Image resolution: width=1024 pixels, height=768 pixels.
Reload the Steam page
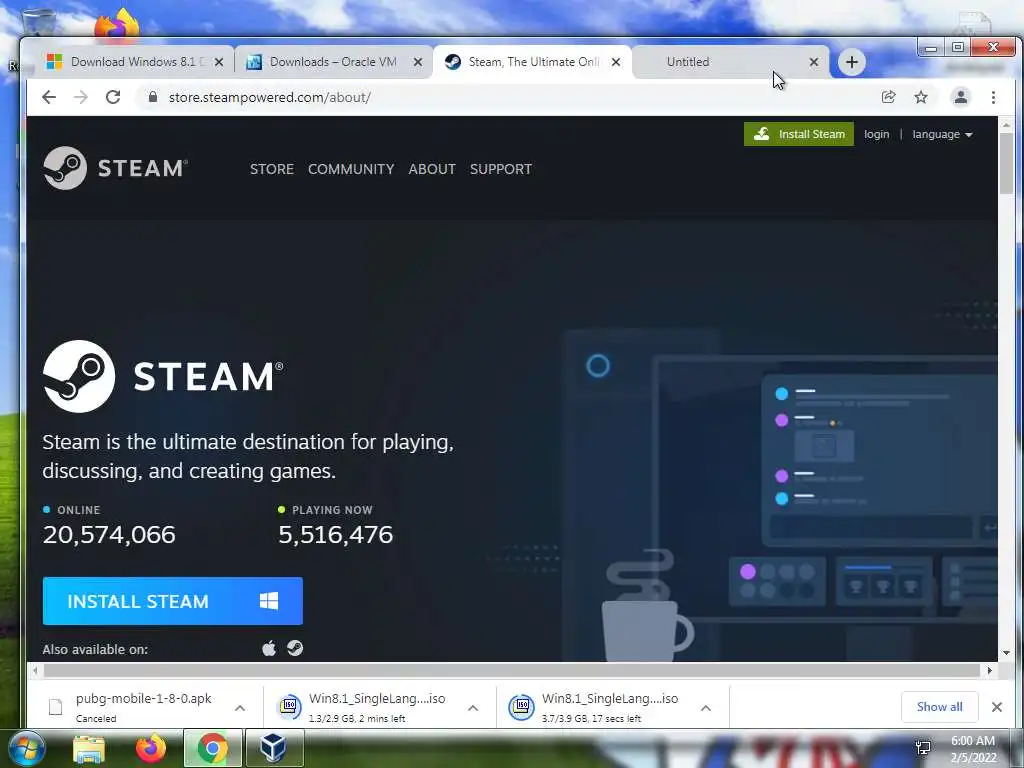[x=113, y=97]
